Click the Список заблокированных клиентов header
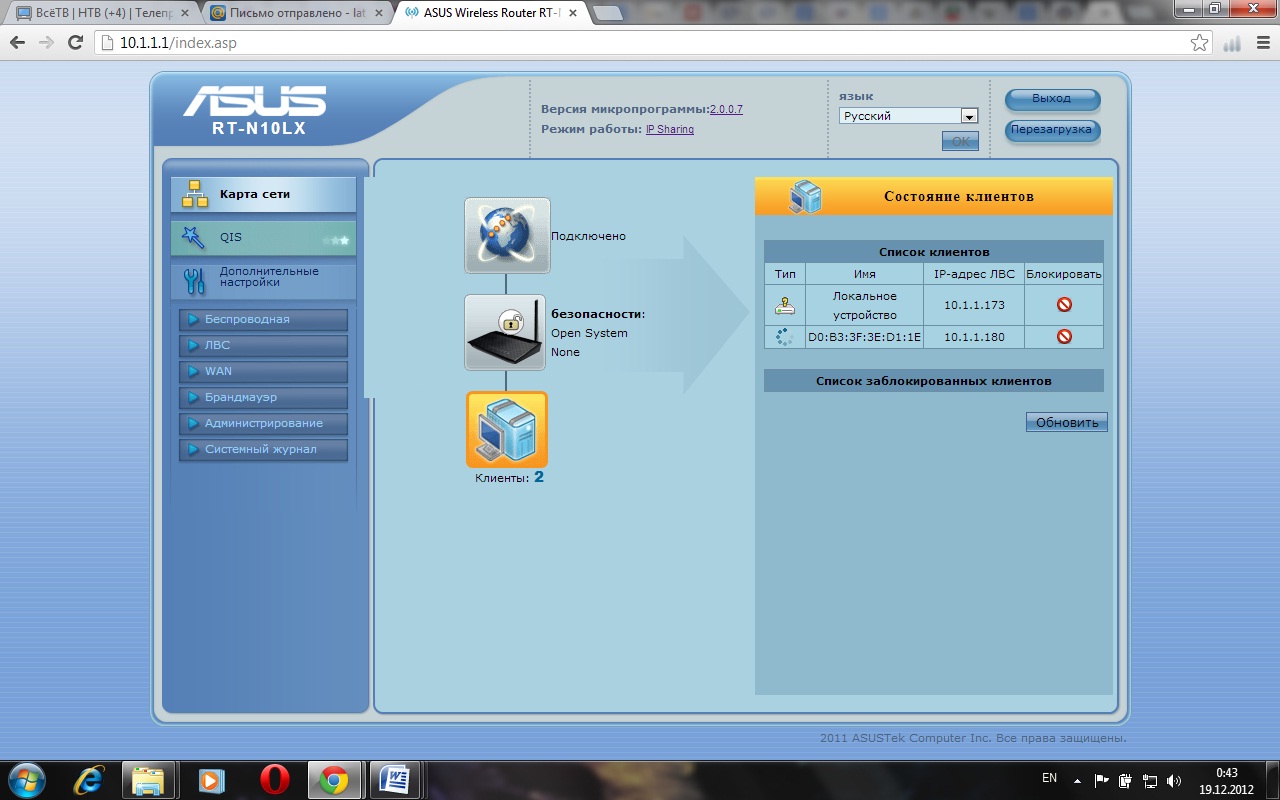 934,381
